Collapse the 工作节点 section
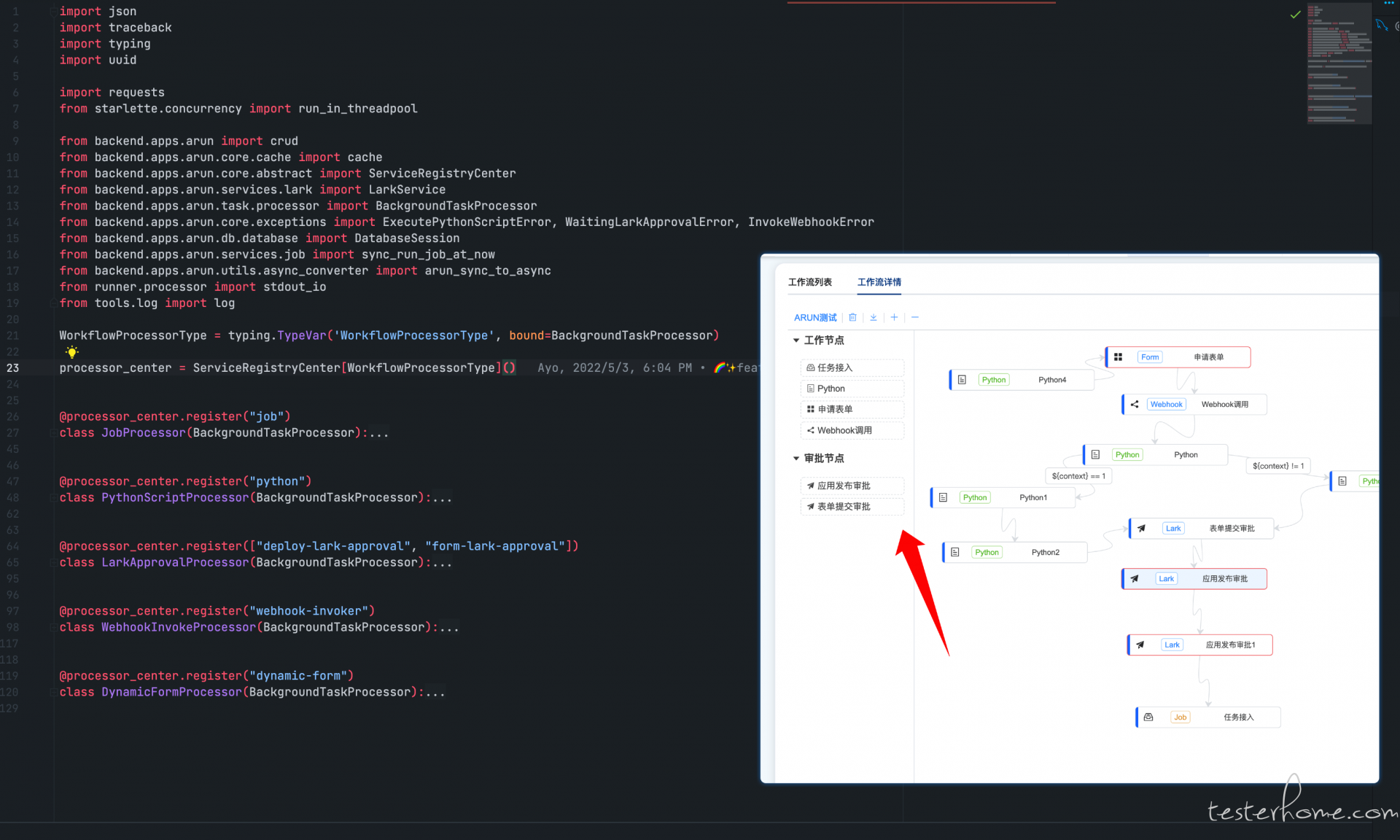The width and height of the screenshot is (1400, 840). (x=796, y=341)
